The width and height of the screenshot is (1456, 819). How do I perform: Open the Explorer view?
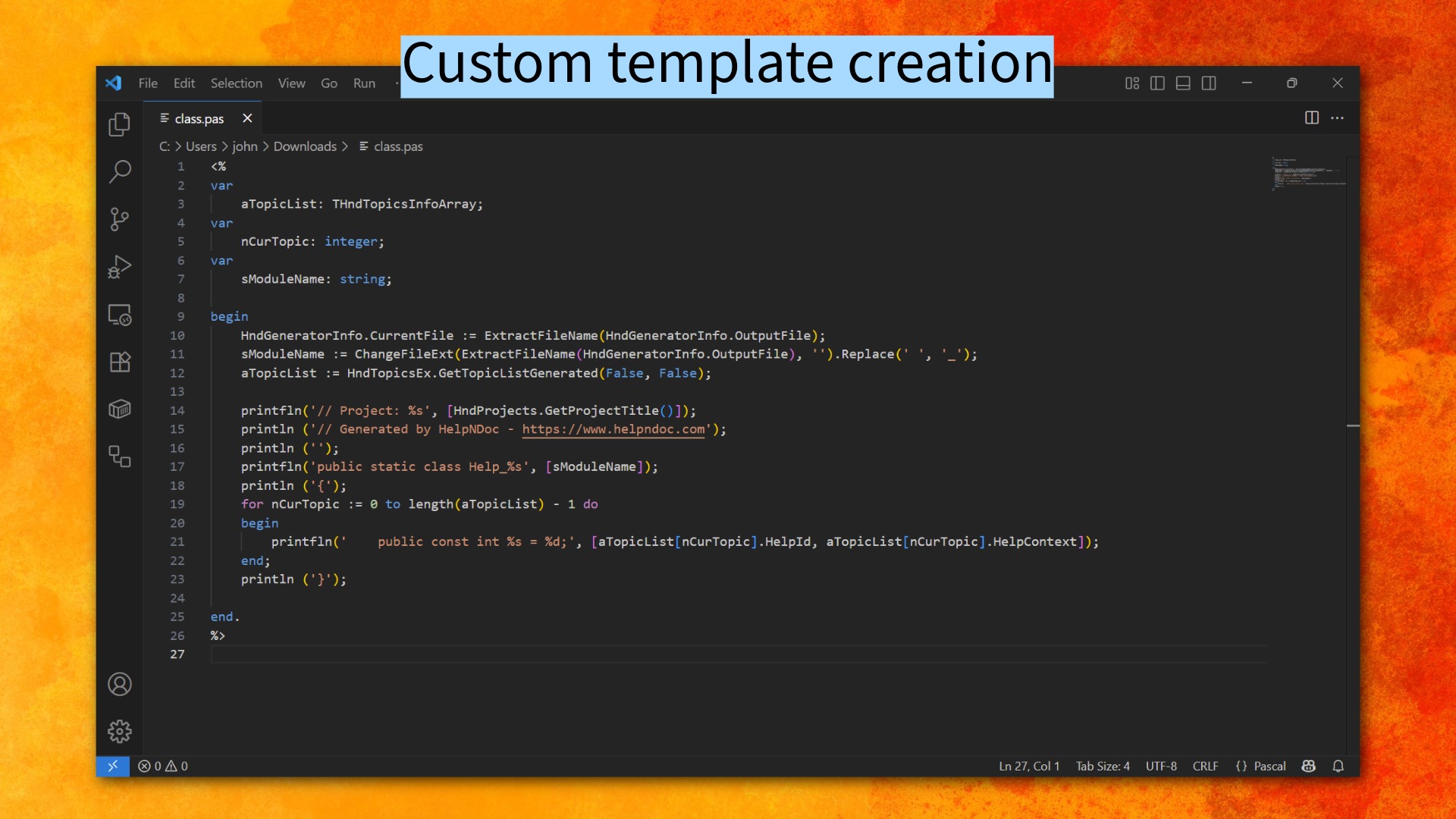[x=119, y=124]
